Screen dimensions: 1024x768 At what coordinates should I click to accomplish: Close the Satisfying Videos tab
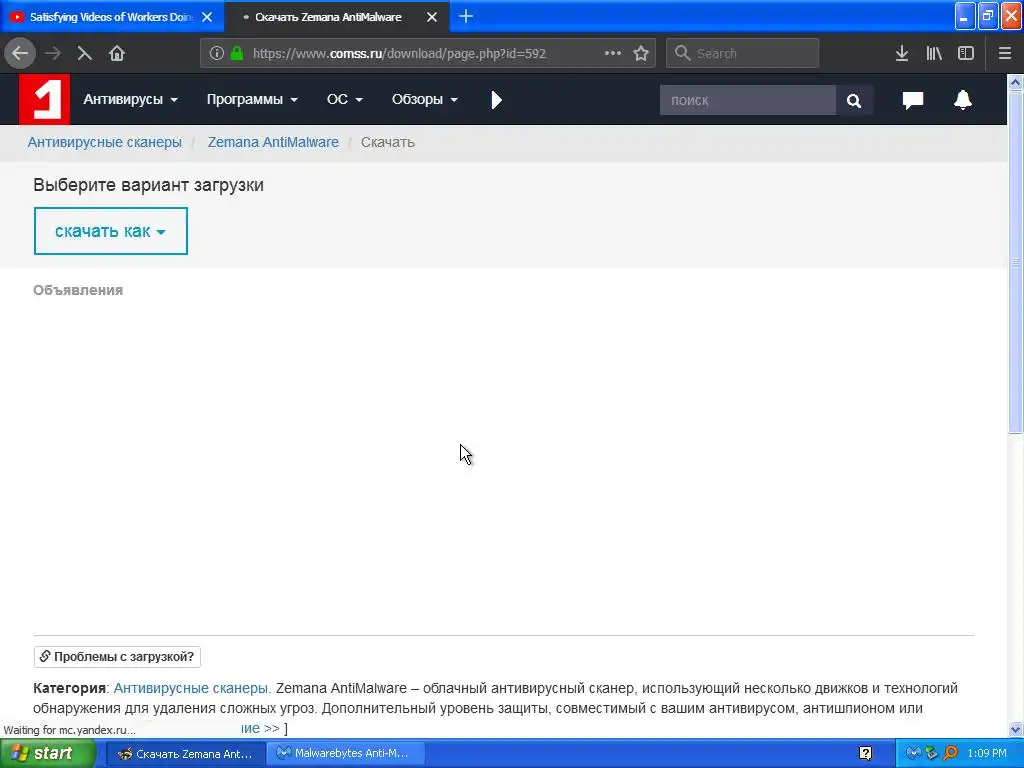[207, 17]
